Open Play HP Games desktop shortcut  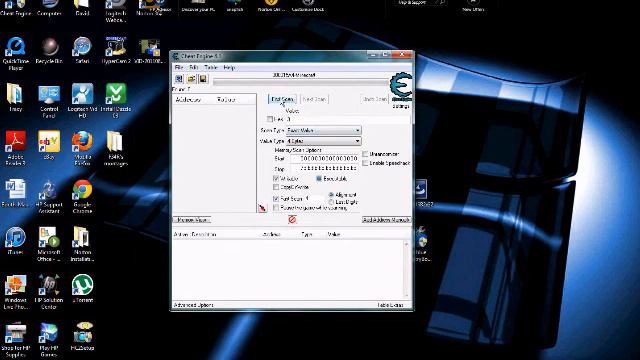point(49,340)
